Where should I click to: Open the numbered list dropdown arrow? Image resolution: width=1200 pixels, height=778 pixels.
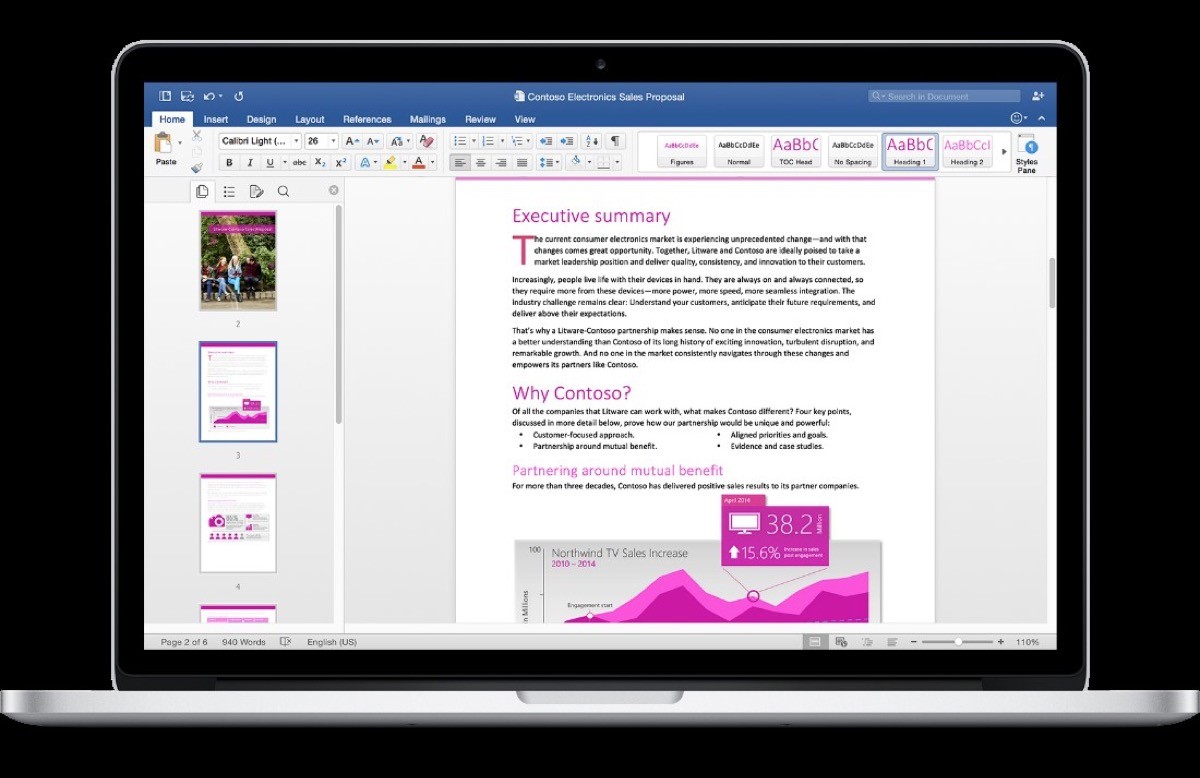pos(502,141)
